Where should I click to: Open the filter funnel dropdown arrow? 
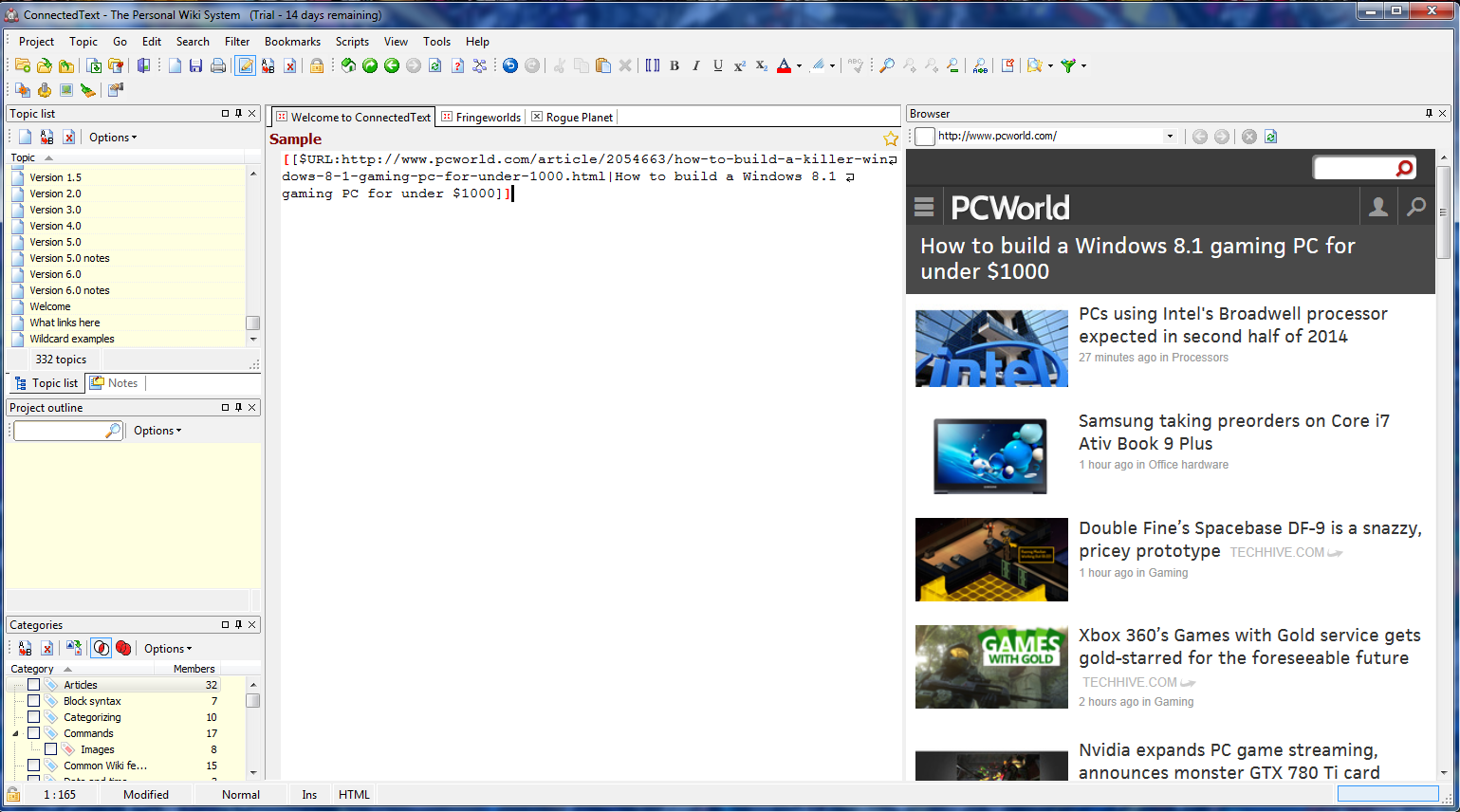click(x=1083, y=66)
